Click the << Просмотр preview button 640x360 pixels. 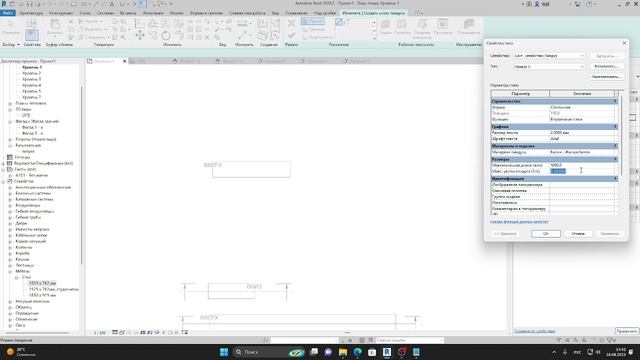[x=505, y=234]
